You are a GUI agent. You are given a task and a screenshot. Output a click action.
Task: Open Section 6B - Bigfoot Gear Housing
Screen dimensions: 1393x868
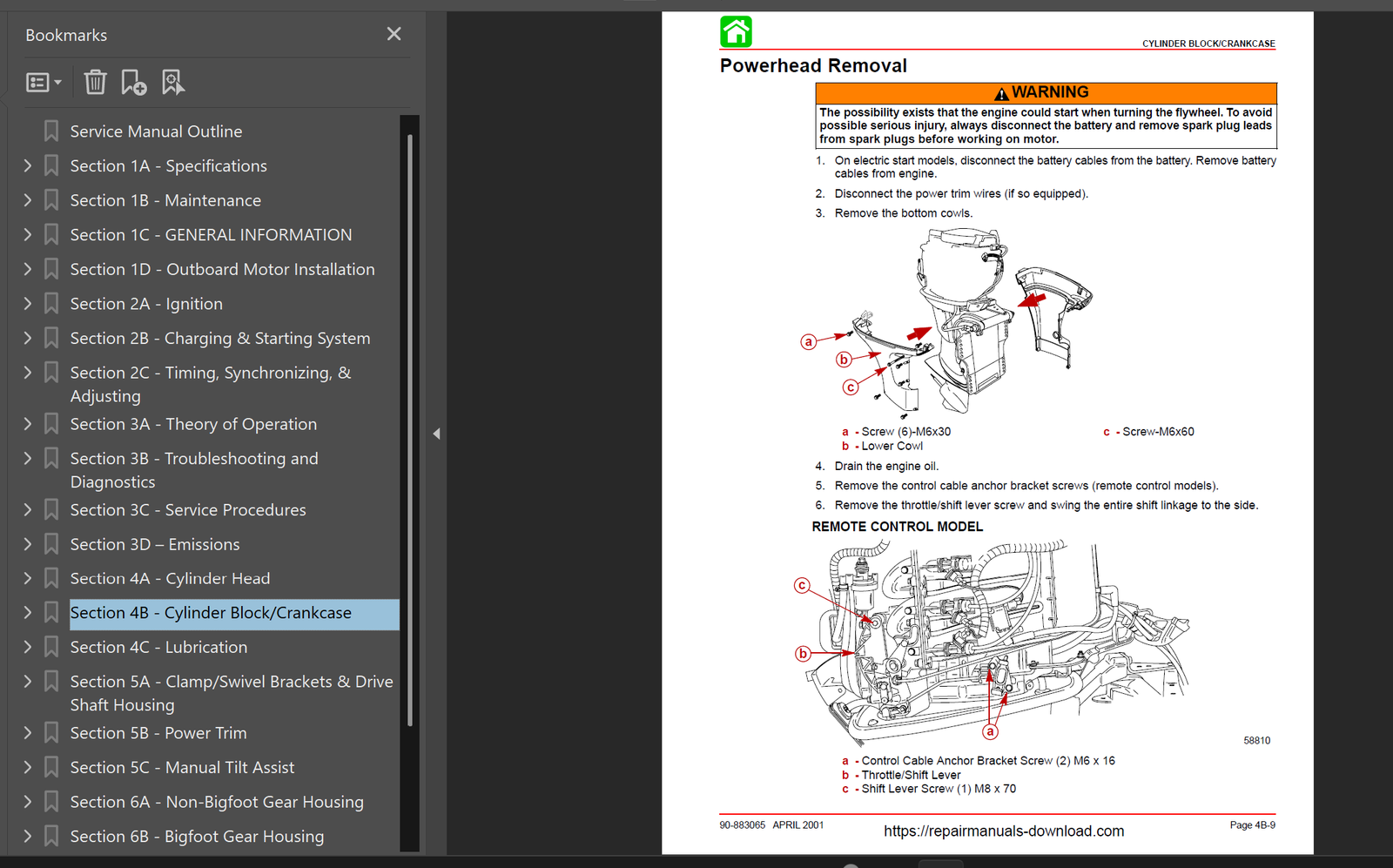(197, 836)
